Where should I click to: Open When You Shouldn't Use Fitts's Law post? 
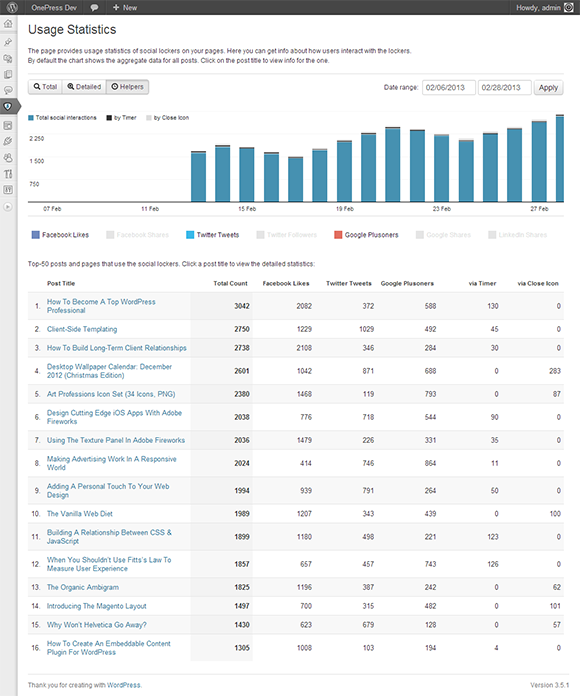tap(109, 564)
